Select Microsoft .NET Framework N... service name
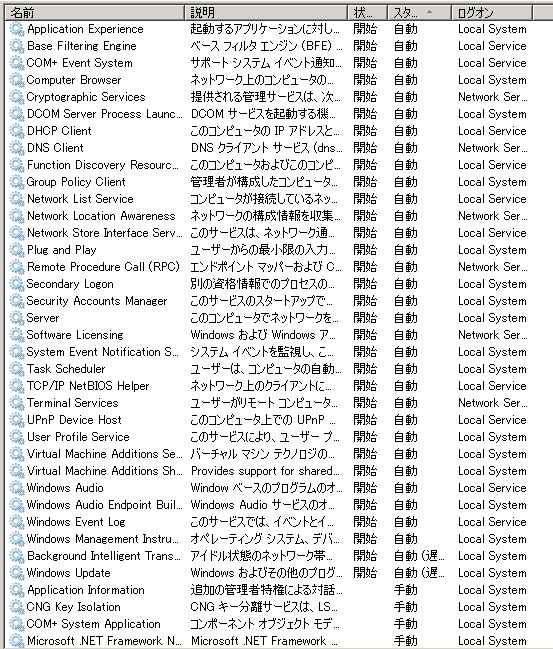The image size is (553, 649). (104, 641)
